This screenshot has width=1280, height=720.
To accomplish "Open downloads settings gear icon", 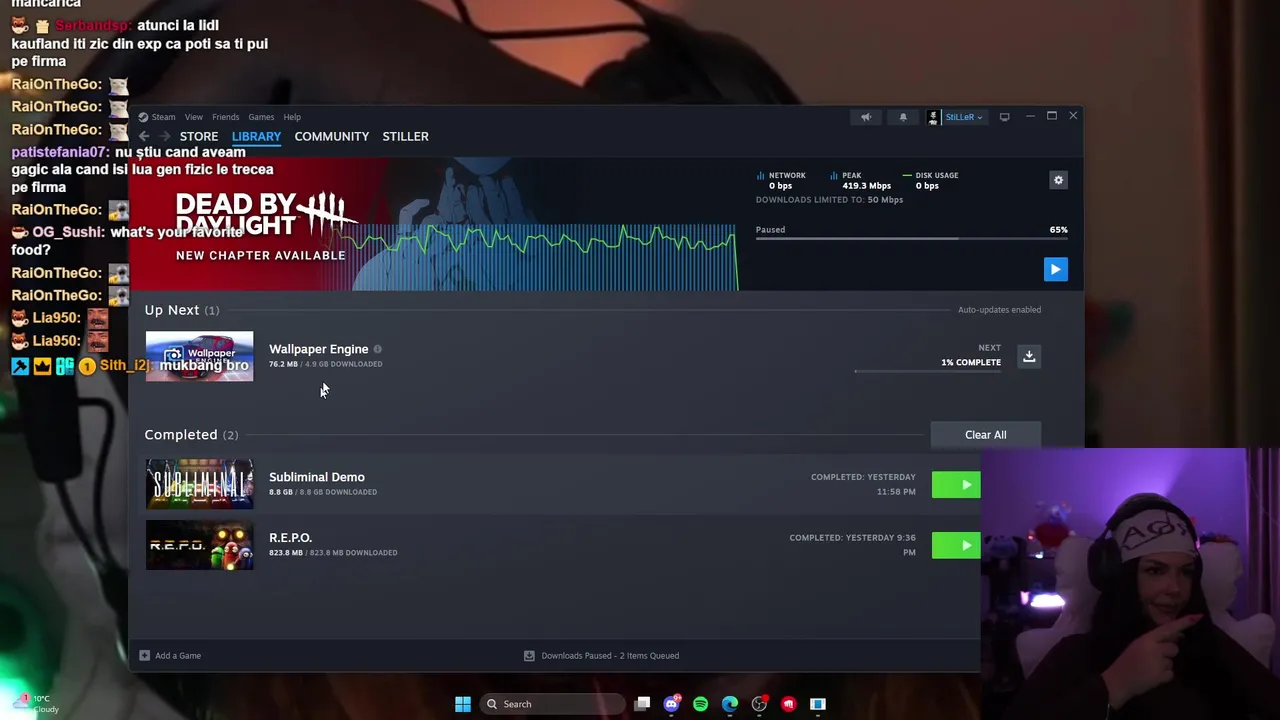I will click(1058, 180).
